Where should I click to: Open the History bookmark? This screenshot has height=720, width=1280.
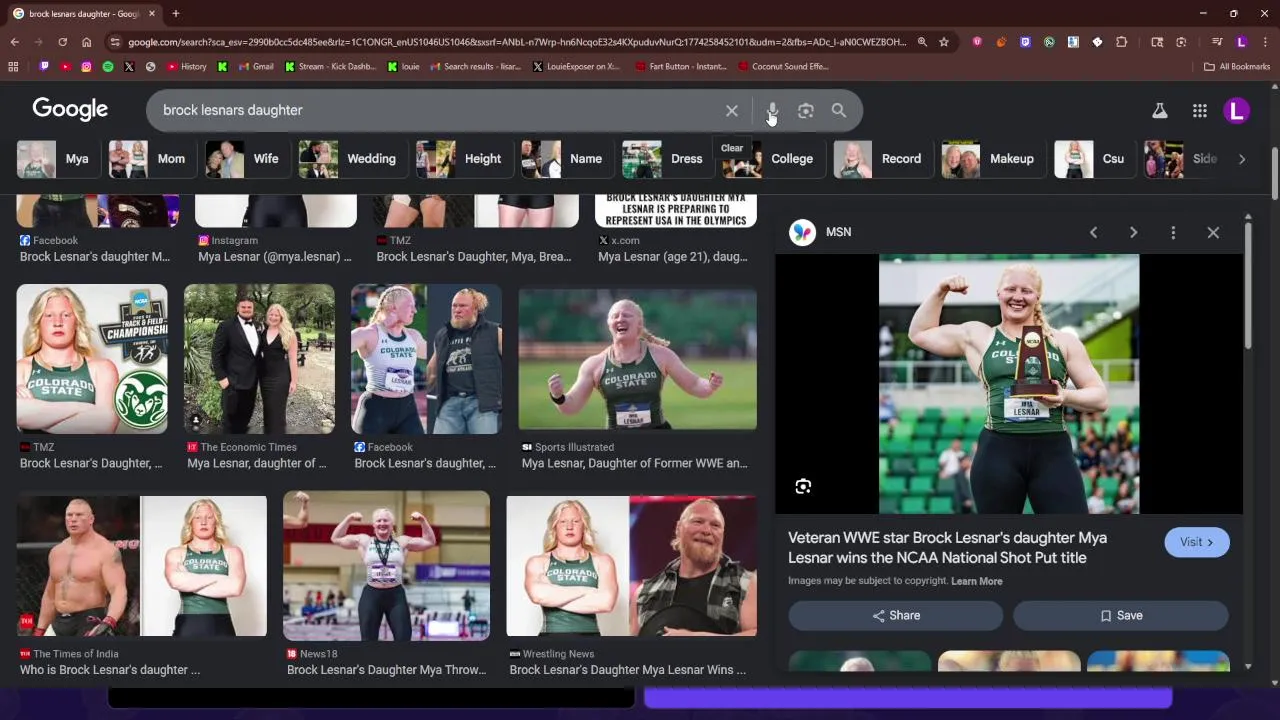click(x=187, y=67)
